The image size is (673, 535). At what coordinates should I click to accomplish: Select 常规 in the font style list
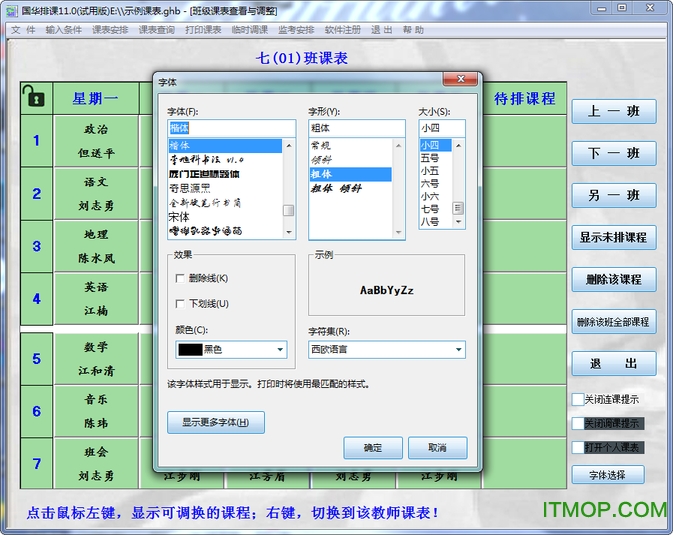[350, 146]
